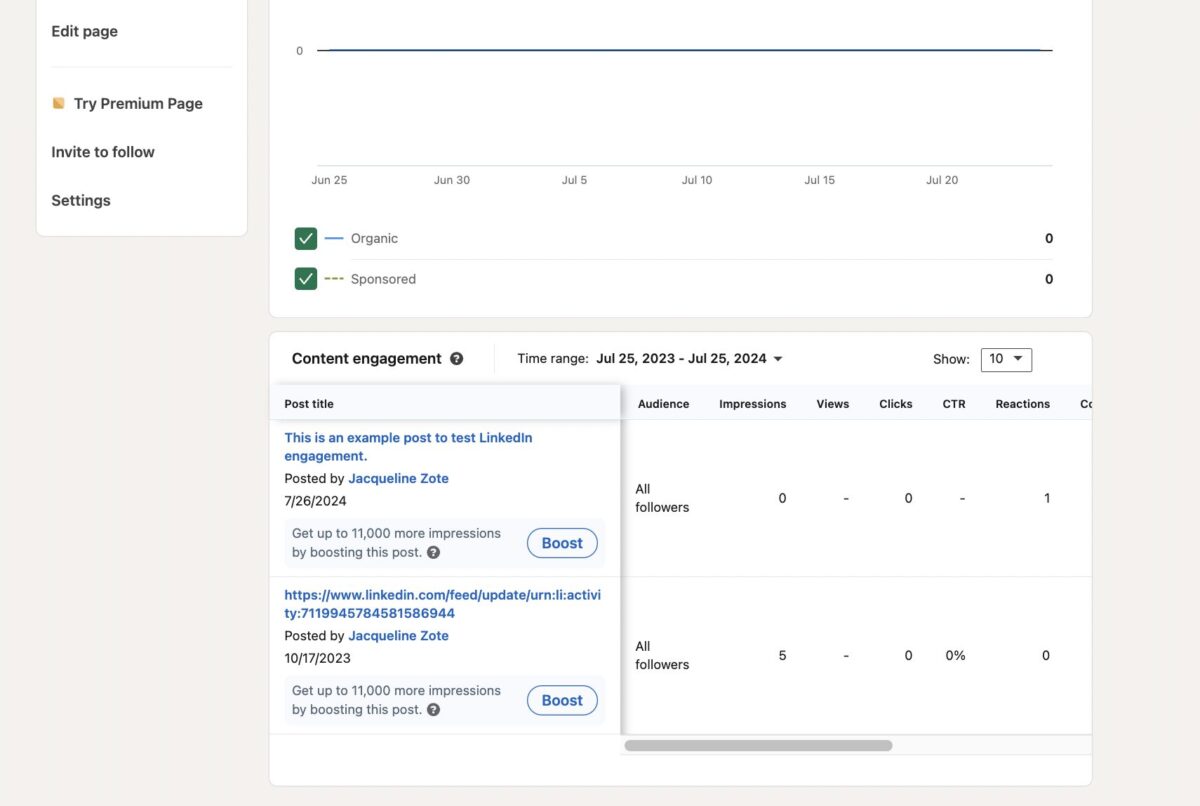
Task: Expand the Show dropdown arrow
Action: click(1017, 359)
